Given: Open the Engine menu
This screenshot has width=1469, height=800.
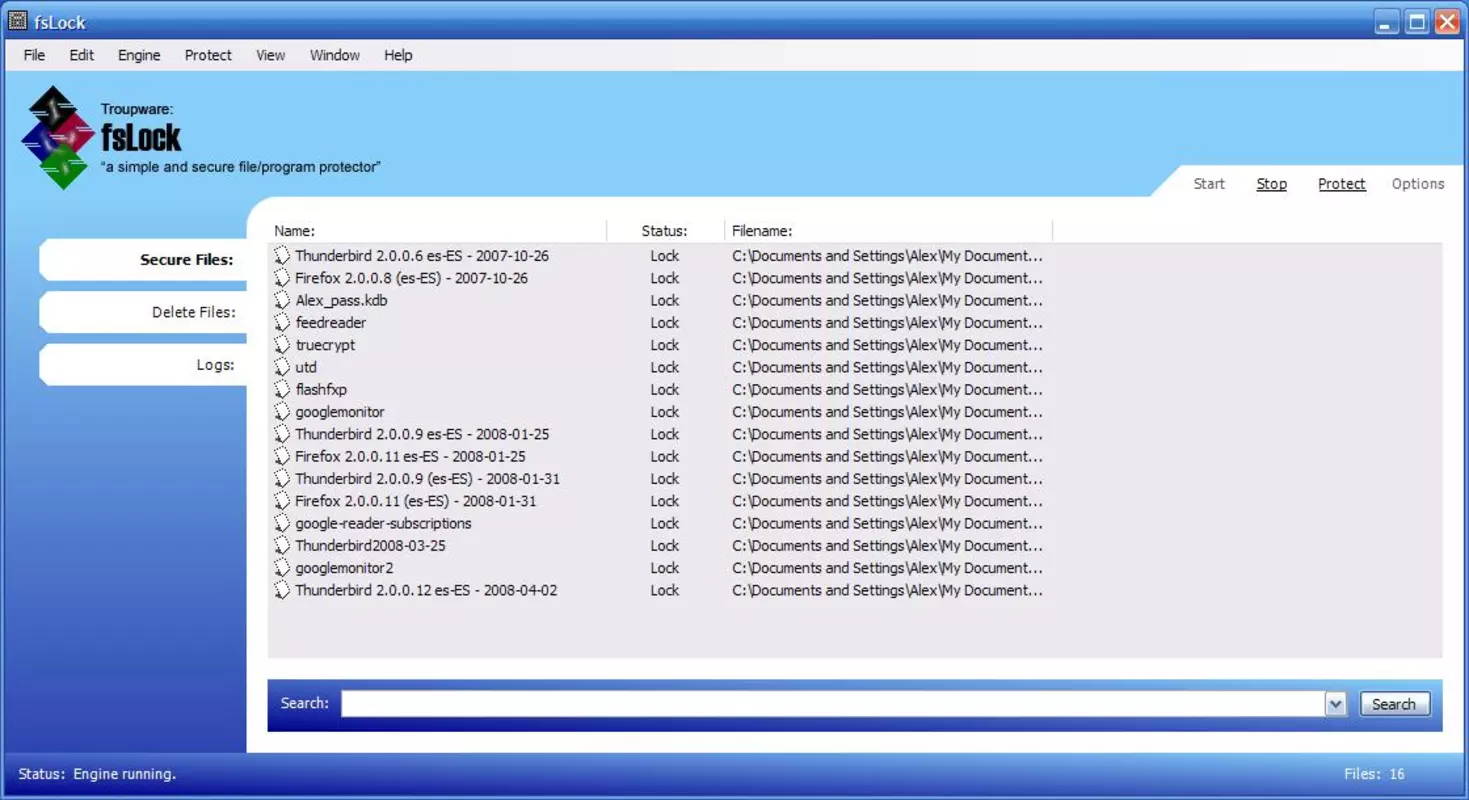Looking at the screenshot, I should [x=139, y=55].
